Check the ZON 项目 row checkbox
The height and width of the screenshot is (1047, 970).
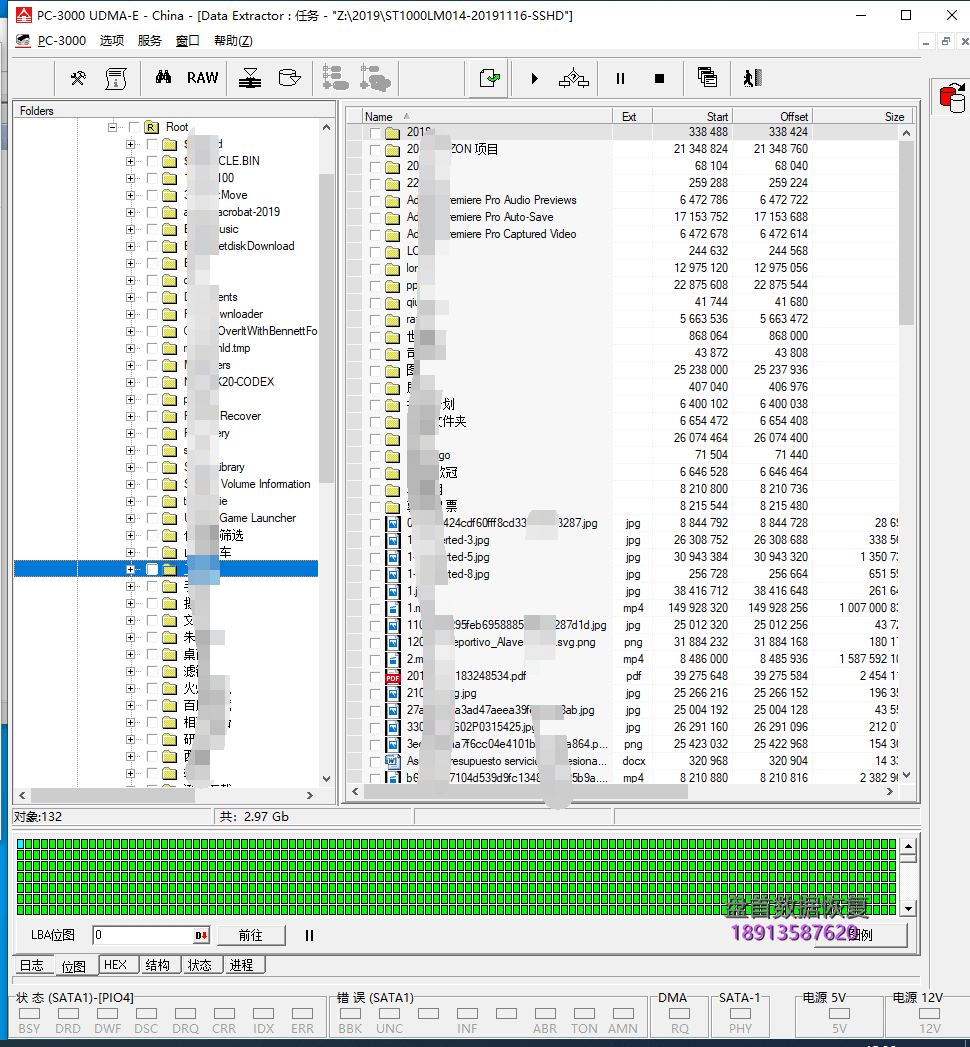pos(375,150)
